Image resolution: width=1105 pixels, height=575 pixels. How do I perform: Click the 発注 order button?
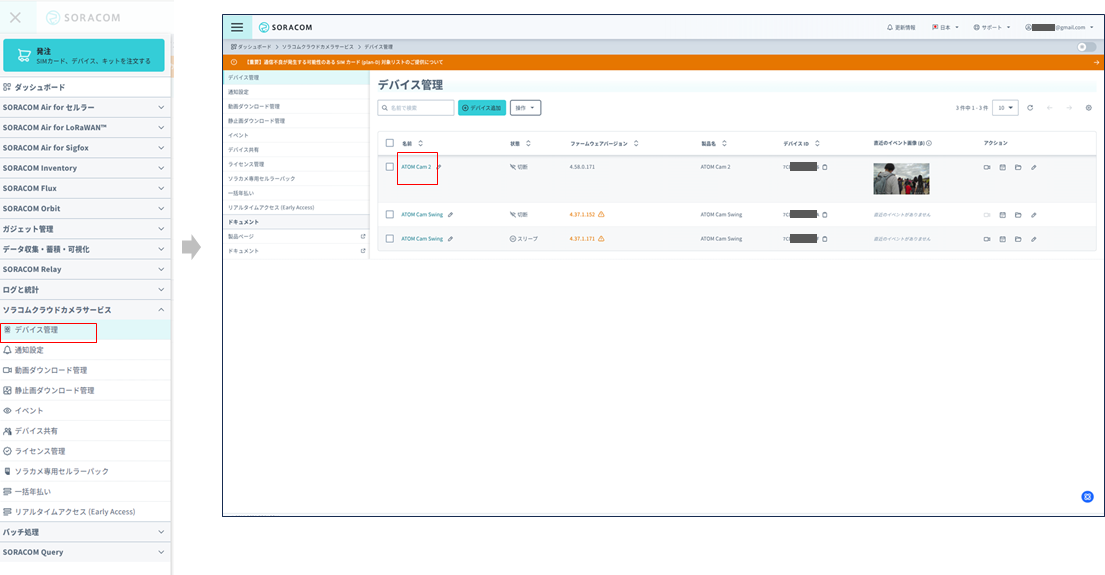(84, 56)
